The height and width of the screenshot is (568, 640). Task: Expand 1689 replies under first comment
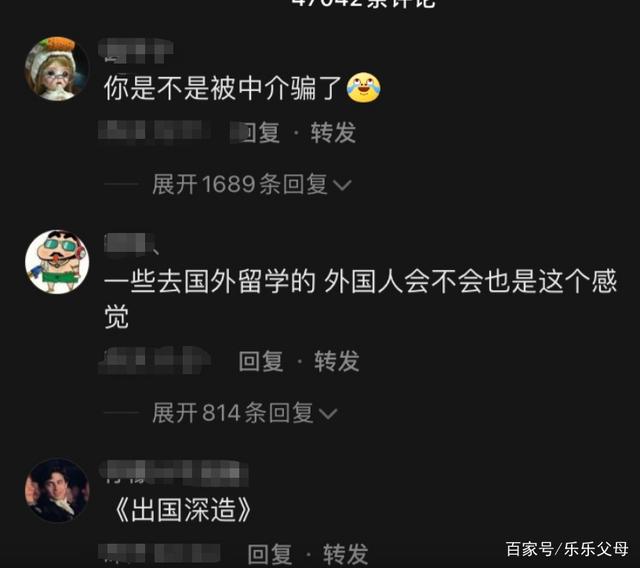[x=251, y=184]
